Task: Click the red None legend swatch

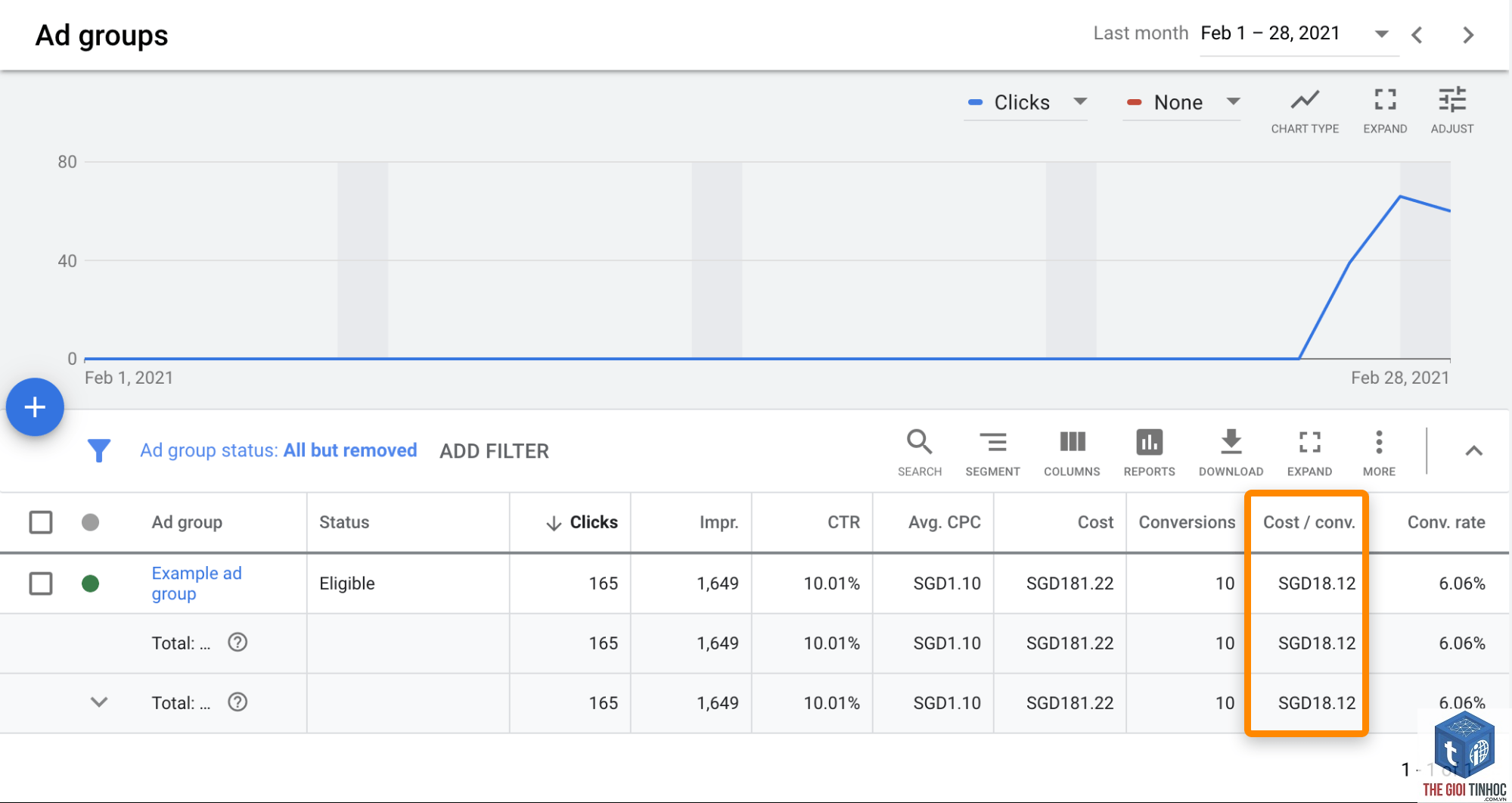Action: (1134, 102)
